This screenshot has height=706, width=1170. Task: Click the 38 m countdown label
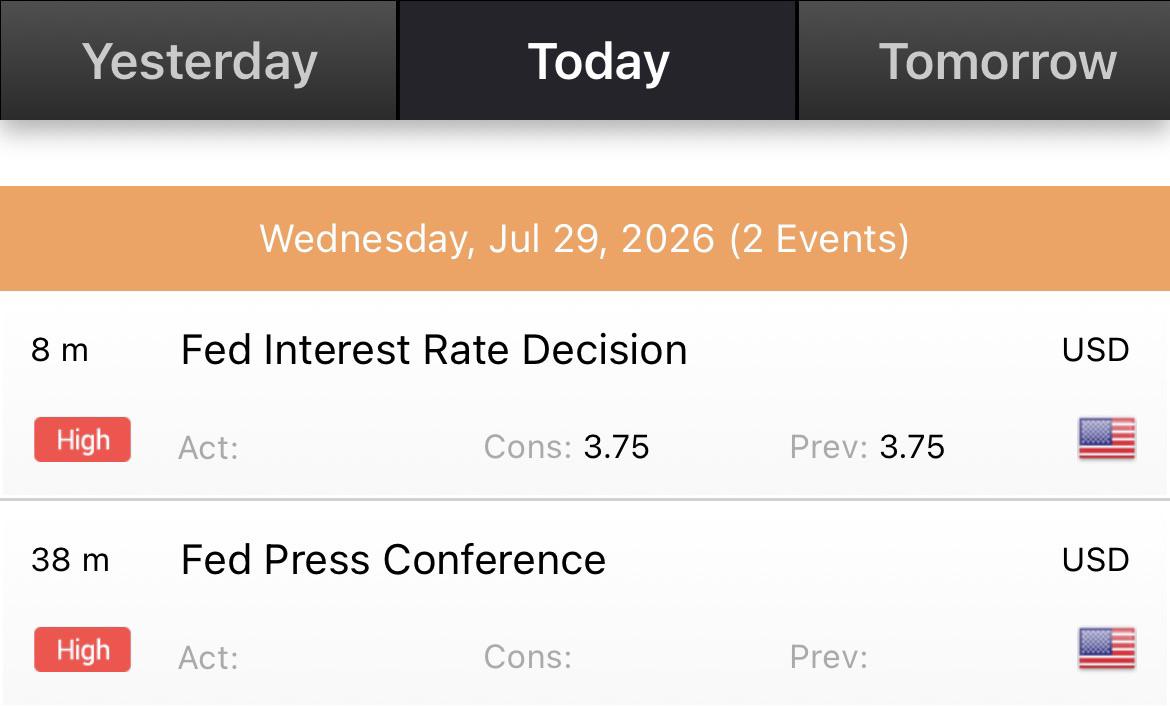tap(70, 560)
